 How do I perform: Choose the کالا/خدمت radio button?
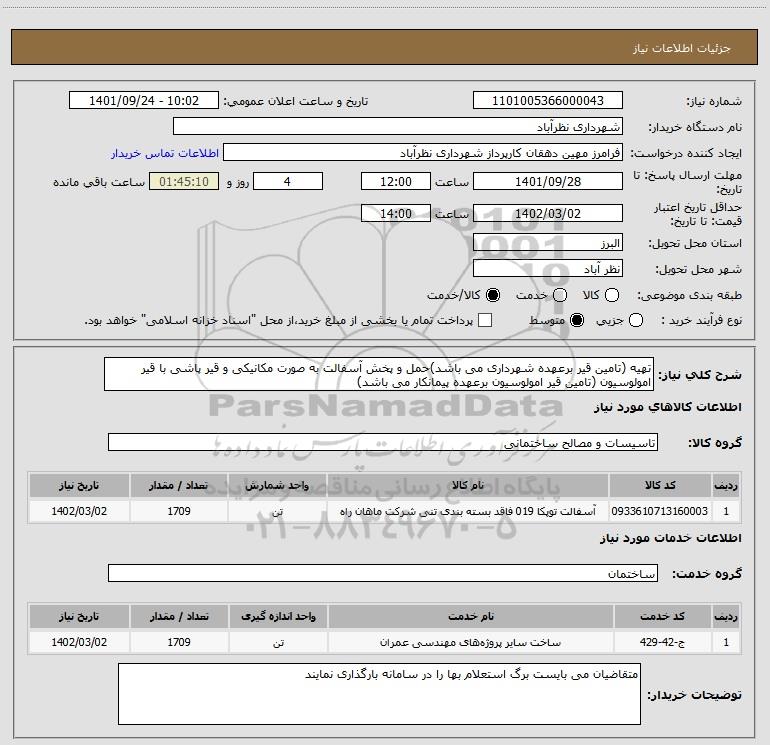click(492, 295)
